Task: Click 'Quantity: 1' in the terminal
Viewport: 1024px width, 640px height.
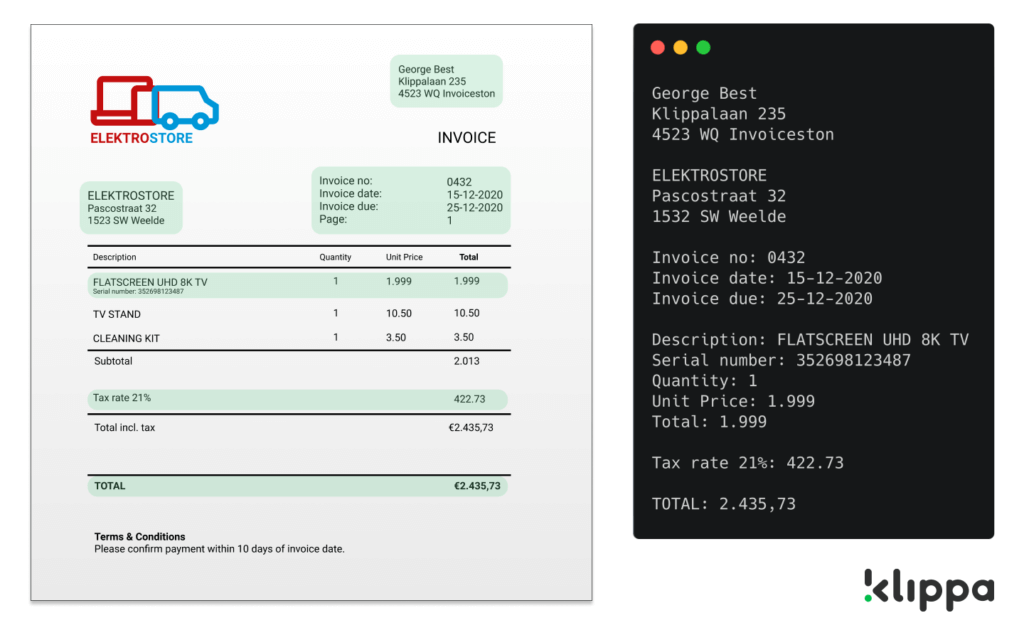Action: [x=704, y=381]
